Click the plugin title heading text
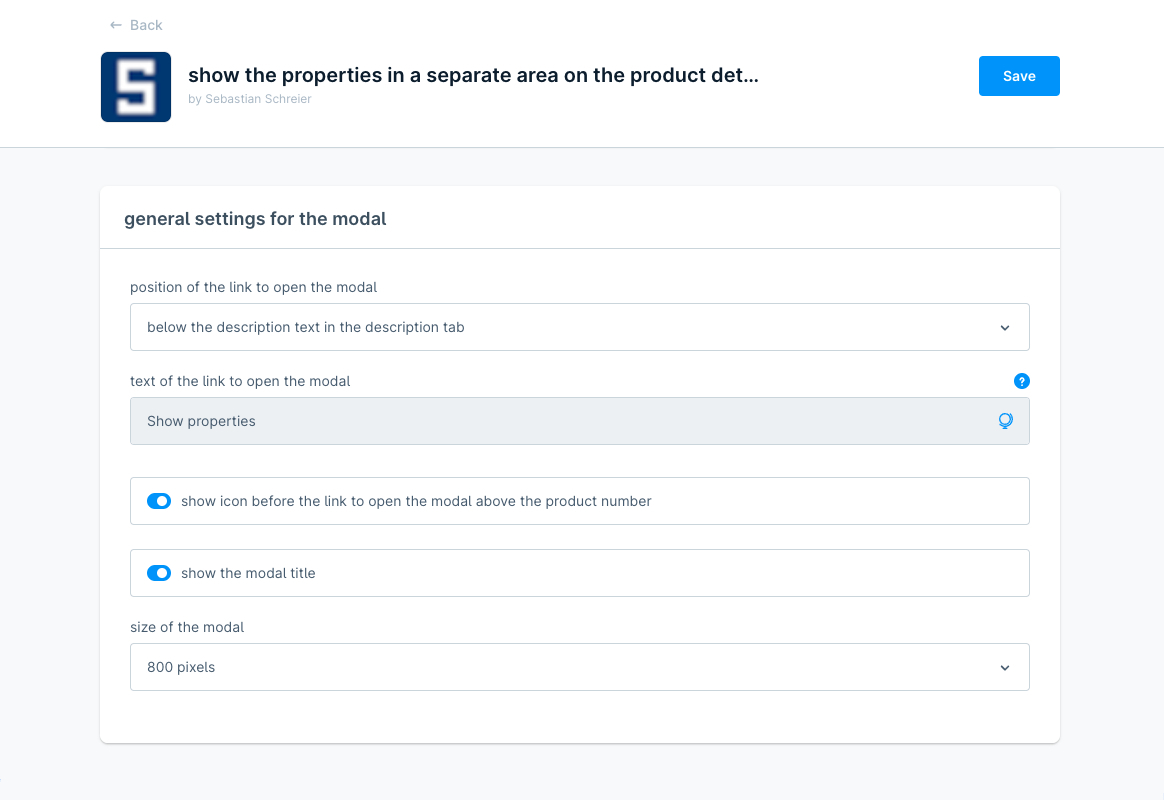 473,76
